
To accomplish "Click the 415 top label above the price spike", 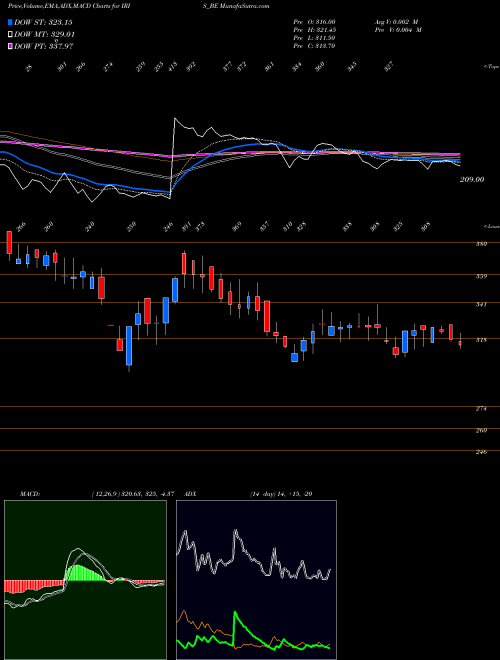I will (x=173, y=67).
